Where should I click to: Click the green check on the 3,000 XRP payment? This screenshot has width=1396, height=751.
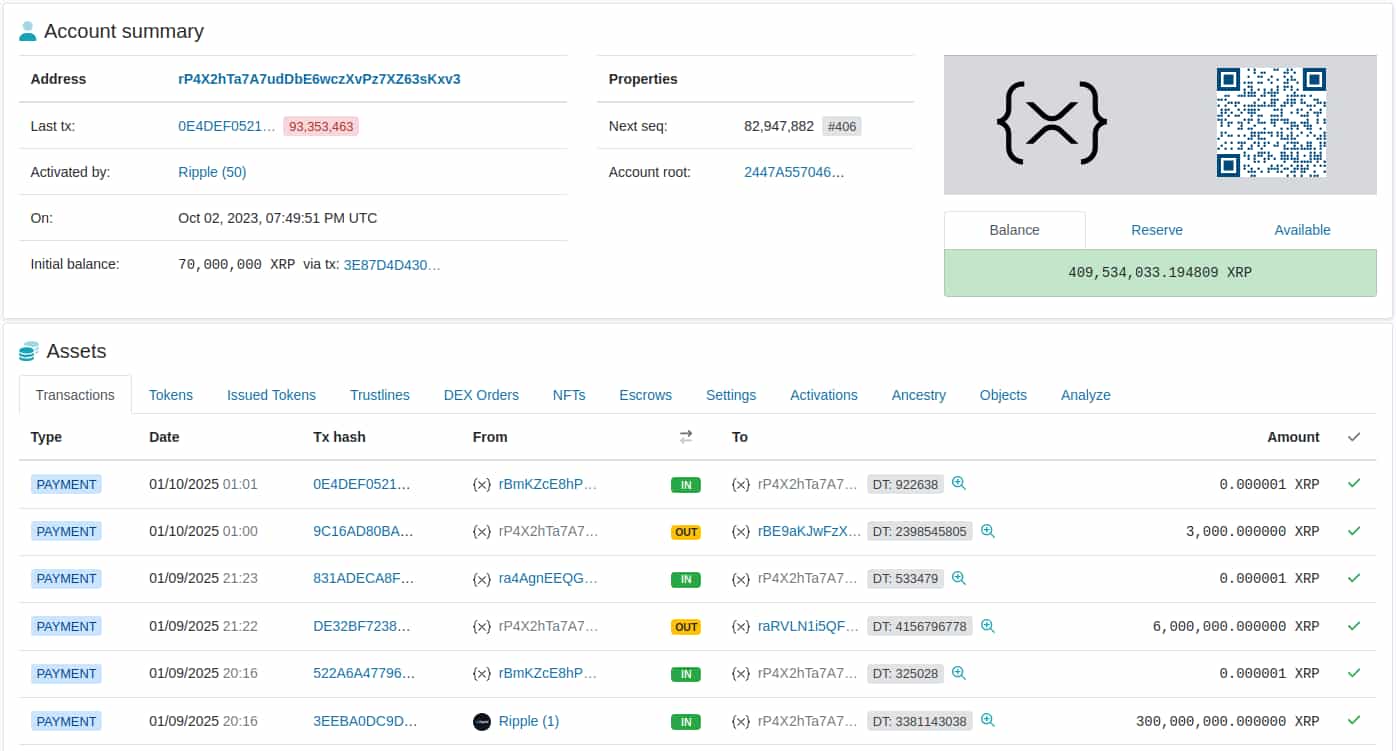[1354, 531]
